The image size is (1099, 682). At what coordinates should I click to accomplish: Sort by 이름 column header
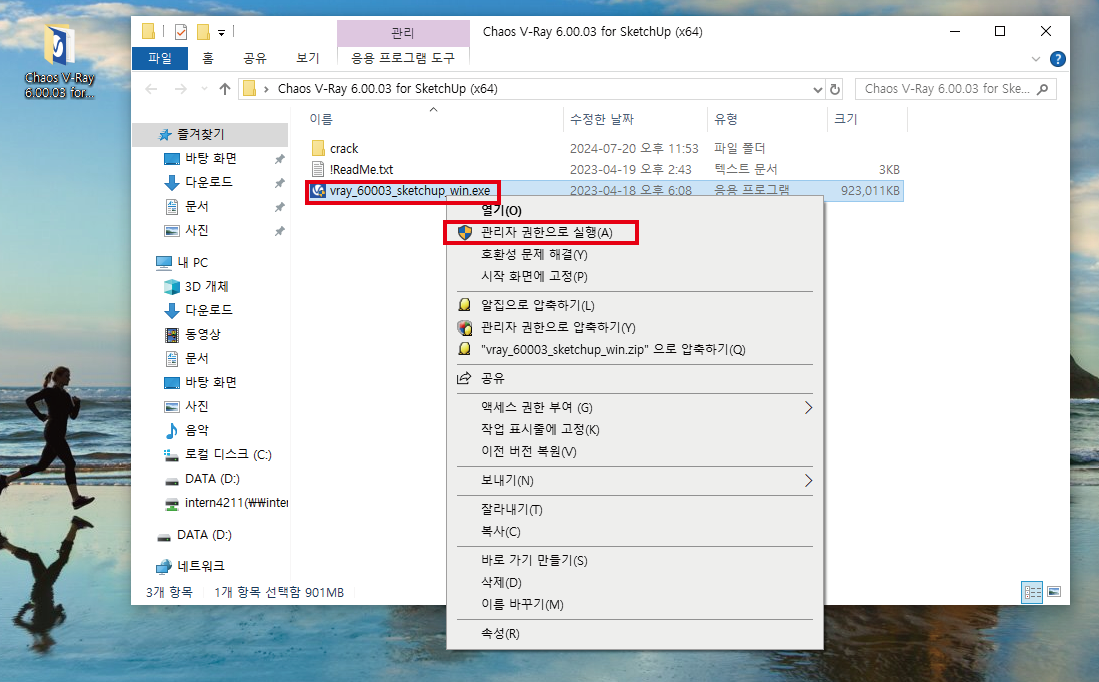[x=321, y=119]
